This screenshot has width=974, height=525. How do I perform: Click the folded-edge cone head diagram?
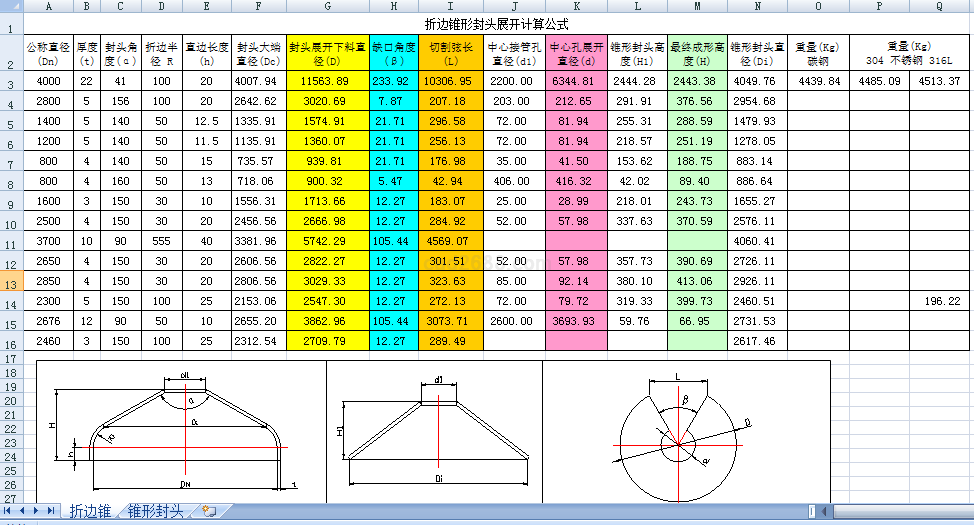180,430
